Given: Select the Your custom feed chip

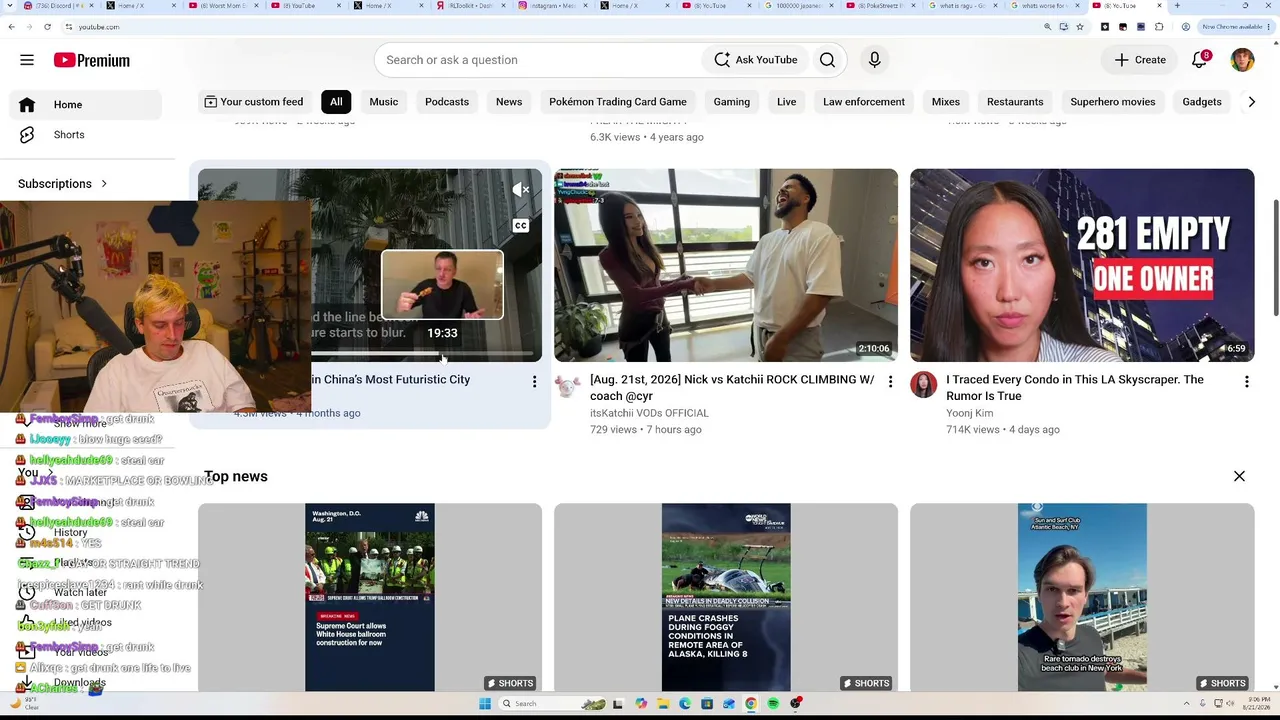Looking at the screenshot, I should pyautogui.click(x=253, y=102).
